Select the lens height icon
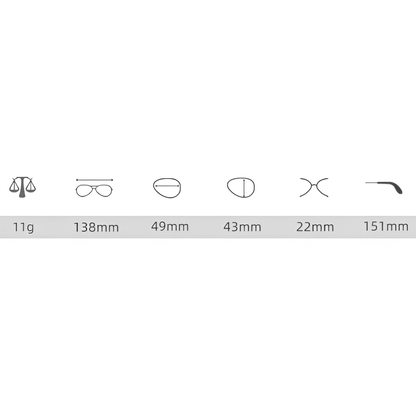 (x=241, y=187)
